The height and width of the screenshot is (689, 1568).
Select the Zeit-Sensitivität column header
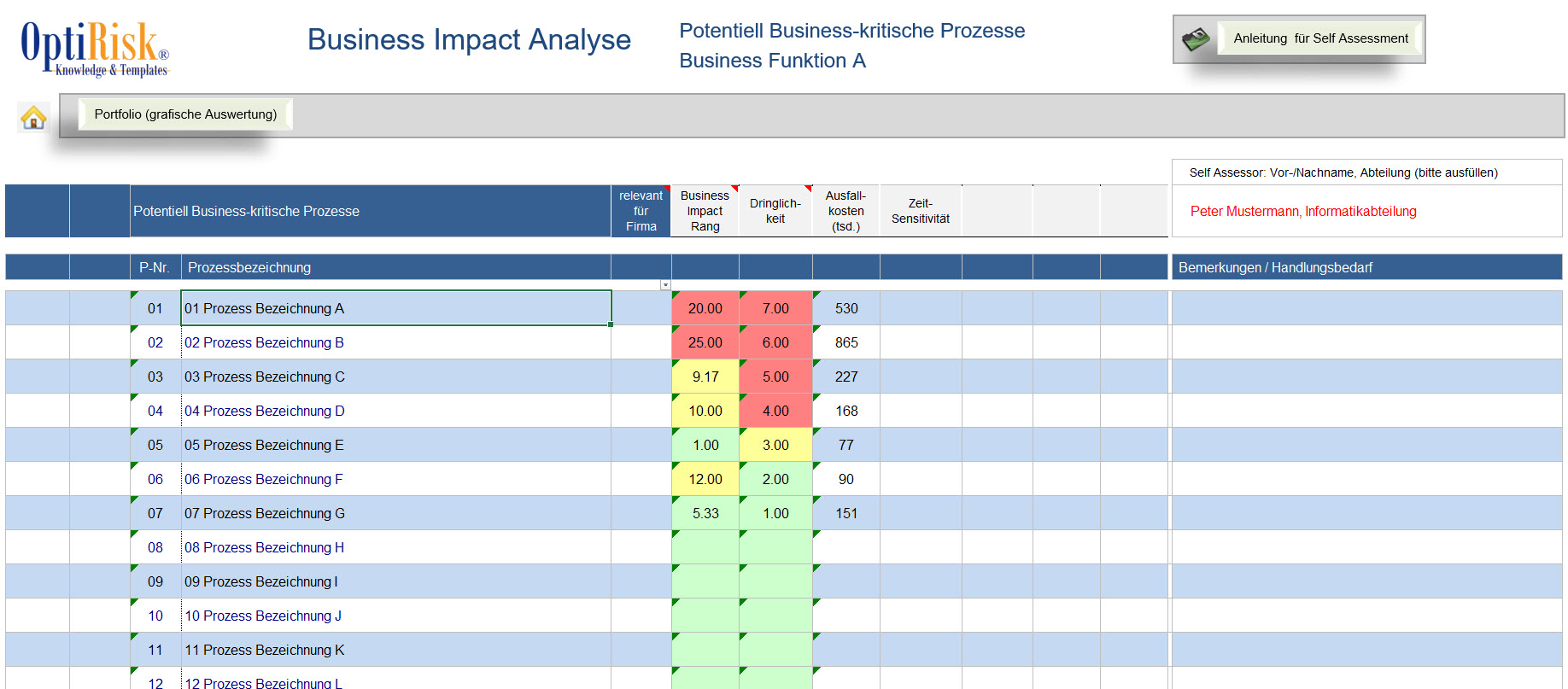pos(920,211)
